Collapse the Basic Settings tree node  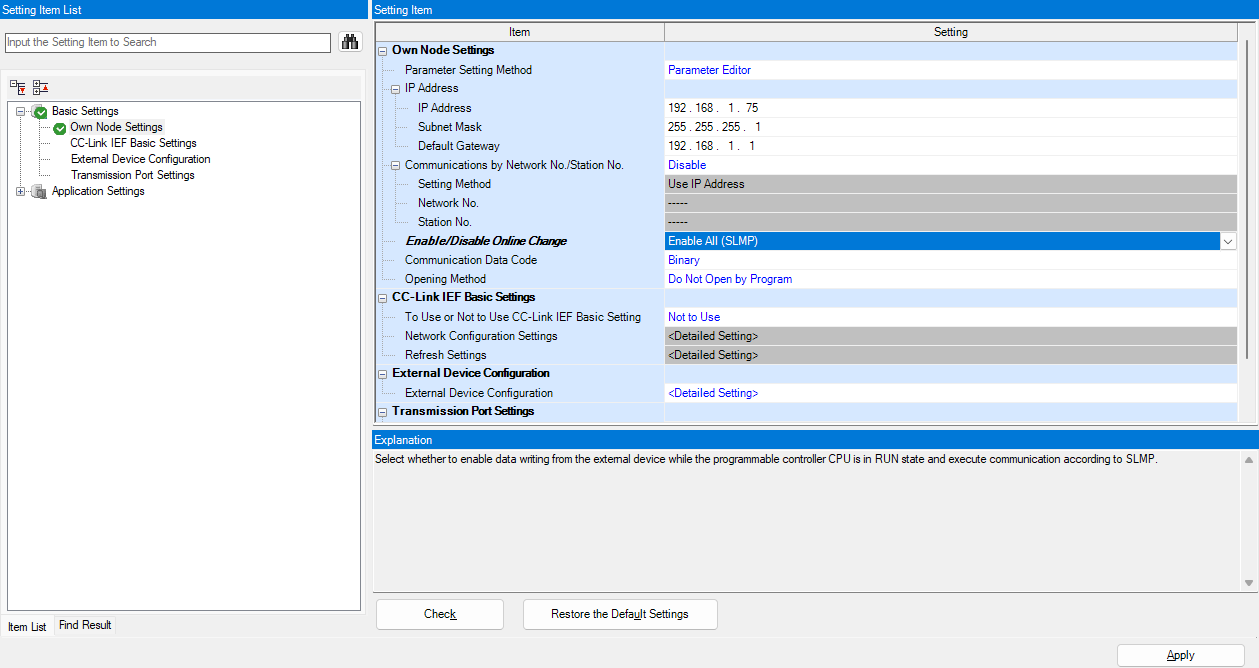tap(21, 112)
